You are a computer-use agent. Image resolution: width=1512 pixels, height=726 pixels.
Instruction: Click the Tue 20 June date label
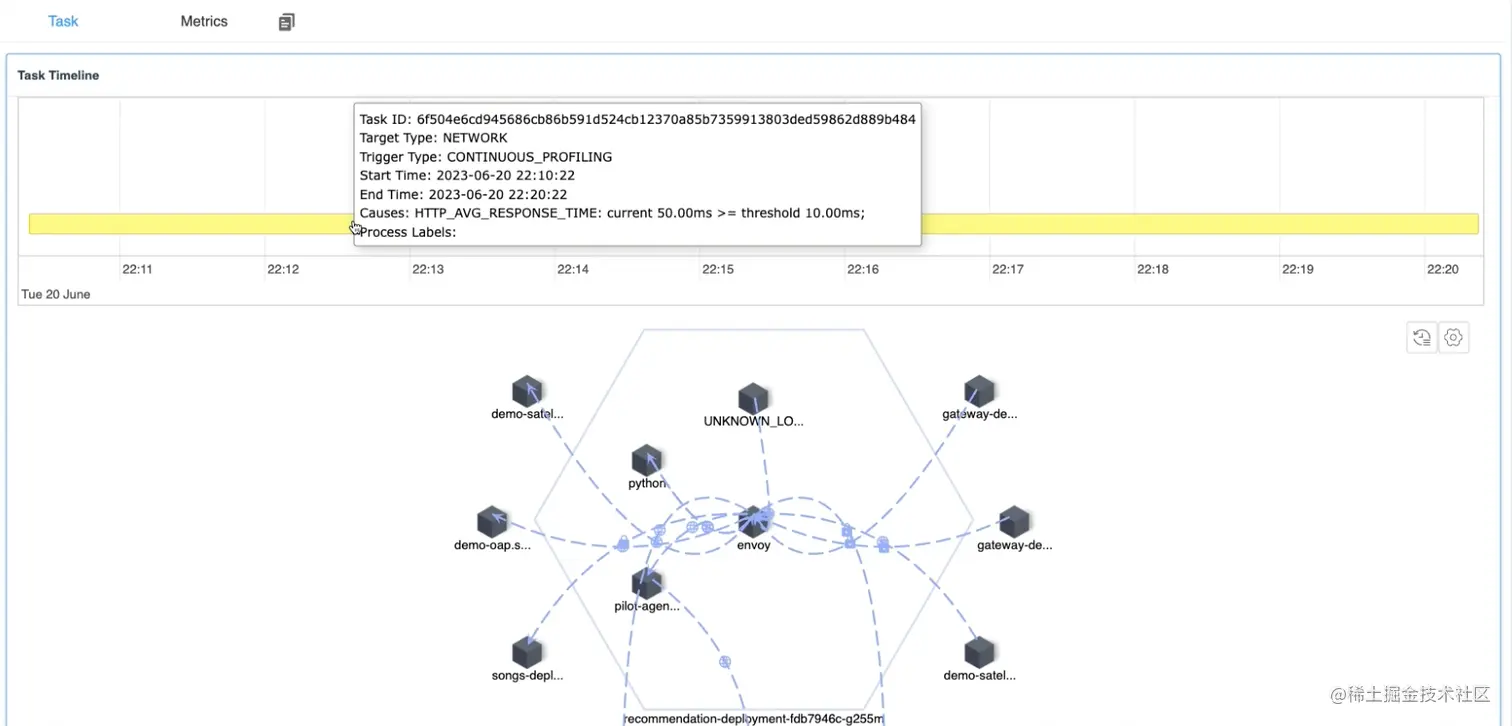click(56, 294)
